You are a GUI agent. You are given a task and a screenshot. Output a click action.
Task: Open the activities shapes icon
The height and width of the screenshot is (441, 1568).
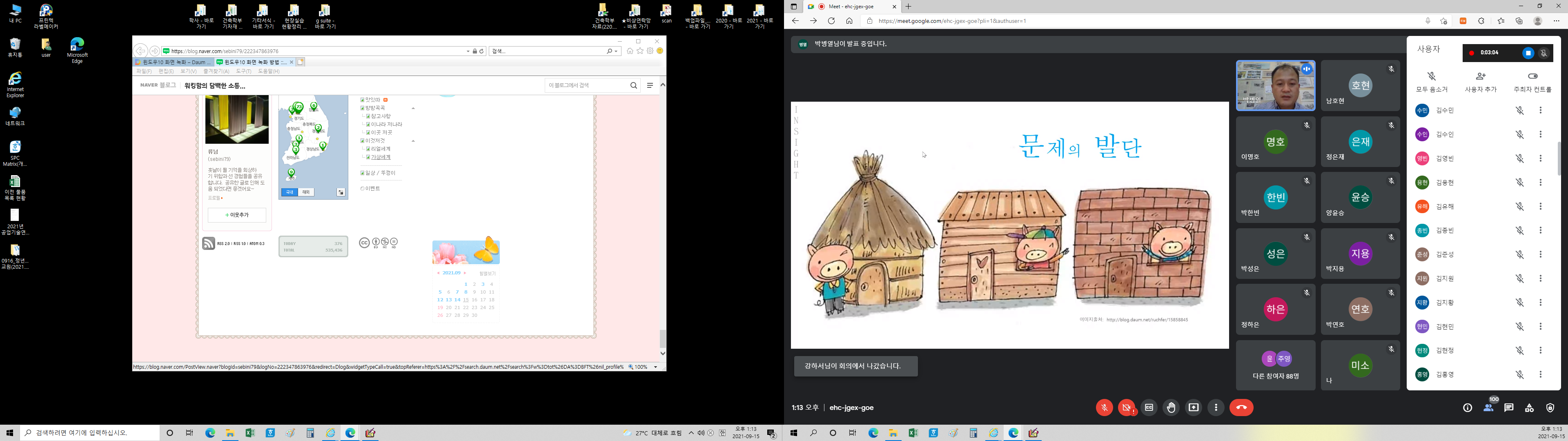coord(1530,408)
